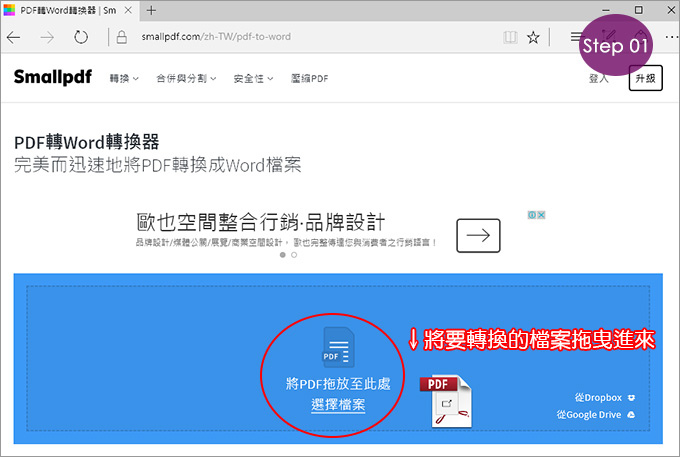Image resolution: width=680 pixels, height=457 pixels.
Task: Click the 登入 login link
Action: click(598, 78)
